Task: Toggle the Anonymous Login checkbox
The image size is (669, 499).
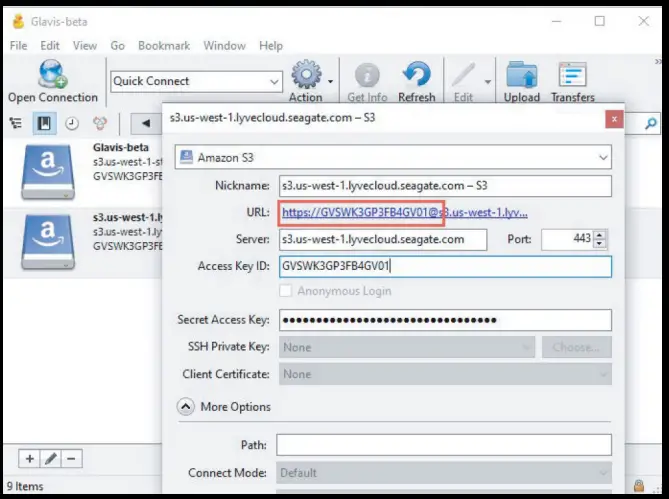Action: coord(285,291)
